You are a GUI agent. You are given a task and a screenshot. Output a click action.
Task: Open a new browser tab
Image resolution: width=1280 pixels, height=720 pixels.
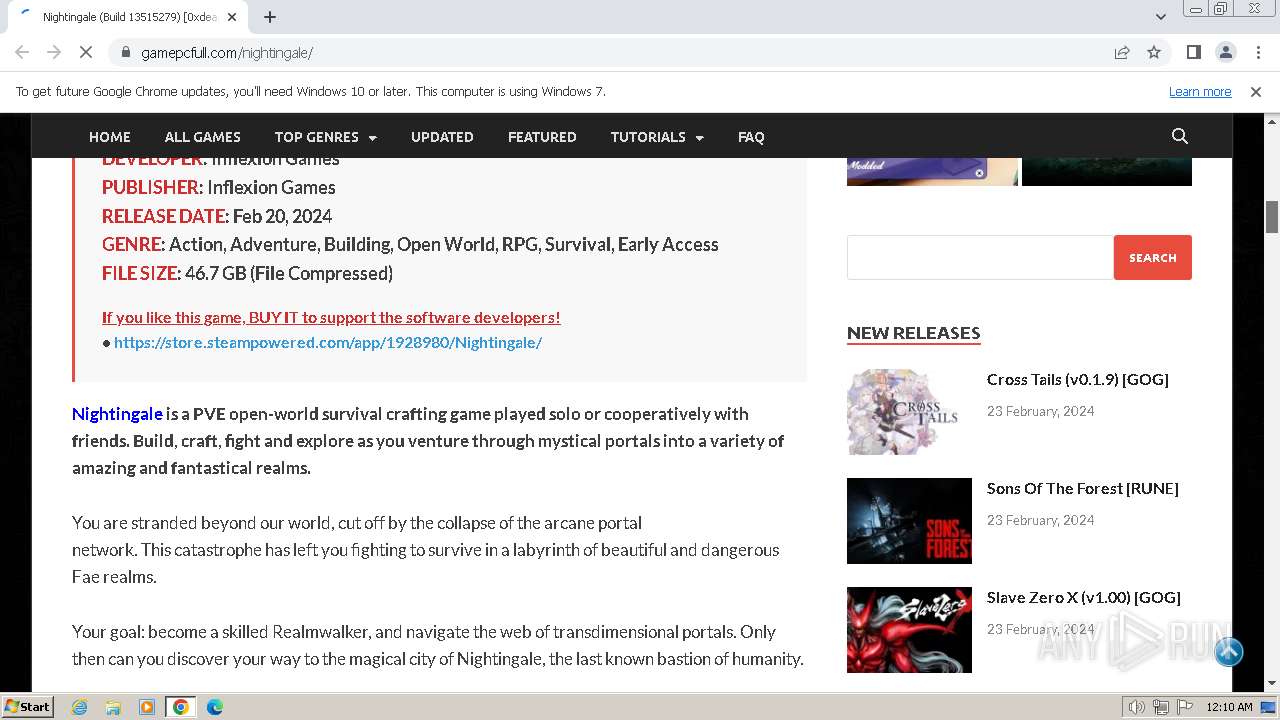pyautogui.click(x=270, y=17)
